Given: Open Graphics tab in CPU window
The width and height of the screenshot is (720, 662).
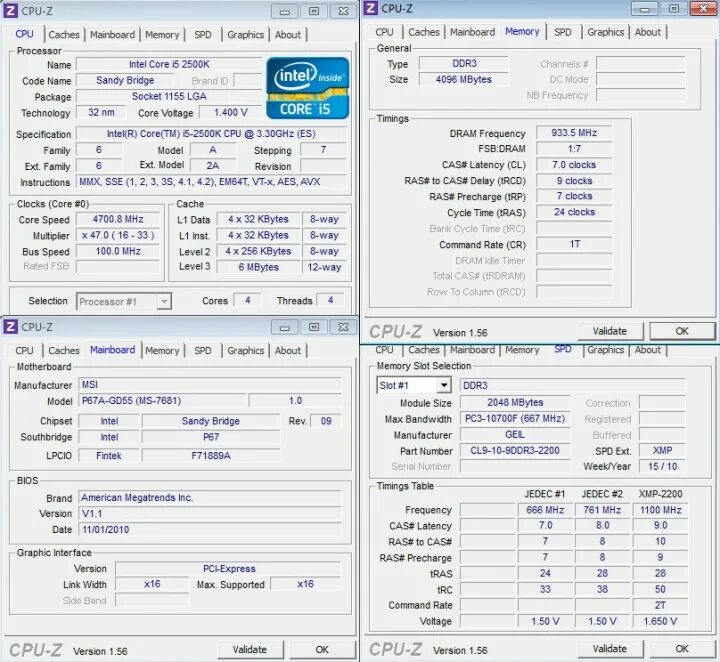Looking at the screenshot, I should [x=246, y=35].
